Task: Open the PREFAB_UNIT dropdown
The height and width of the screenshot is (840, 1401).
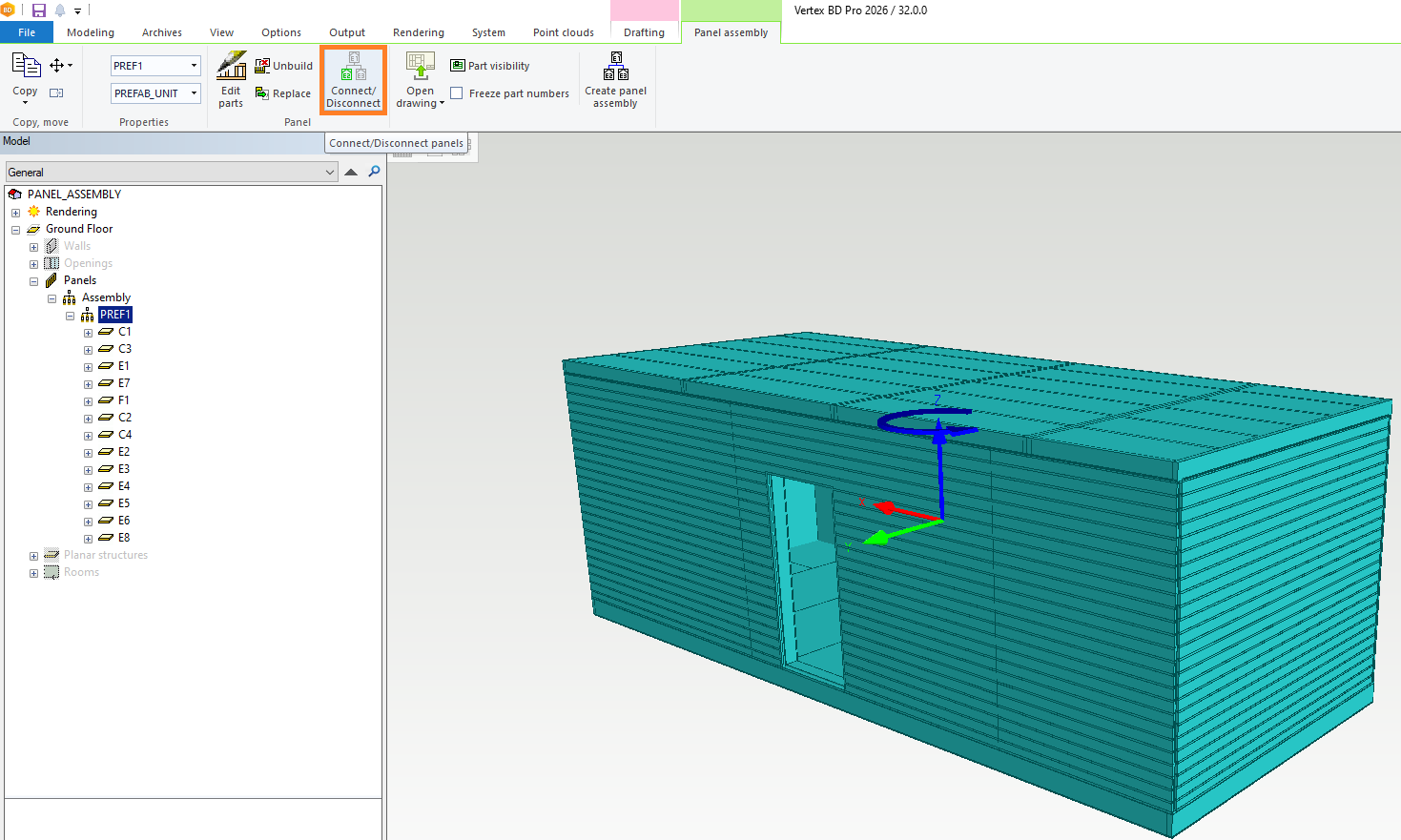Action: pos(194,93)
